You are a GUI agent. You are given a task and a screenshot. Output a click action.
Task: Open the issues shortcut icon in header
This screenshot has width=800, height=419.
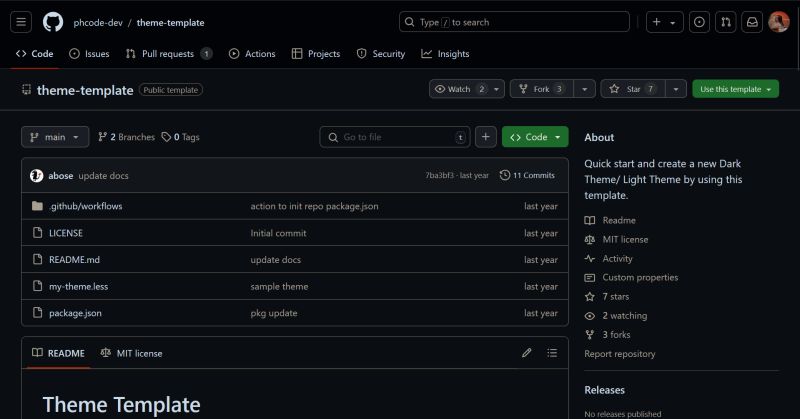[x=699, y=22]
